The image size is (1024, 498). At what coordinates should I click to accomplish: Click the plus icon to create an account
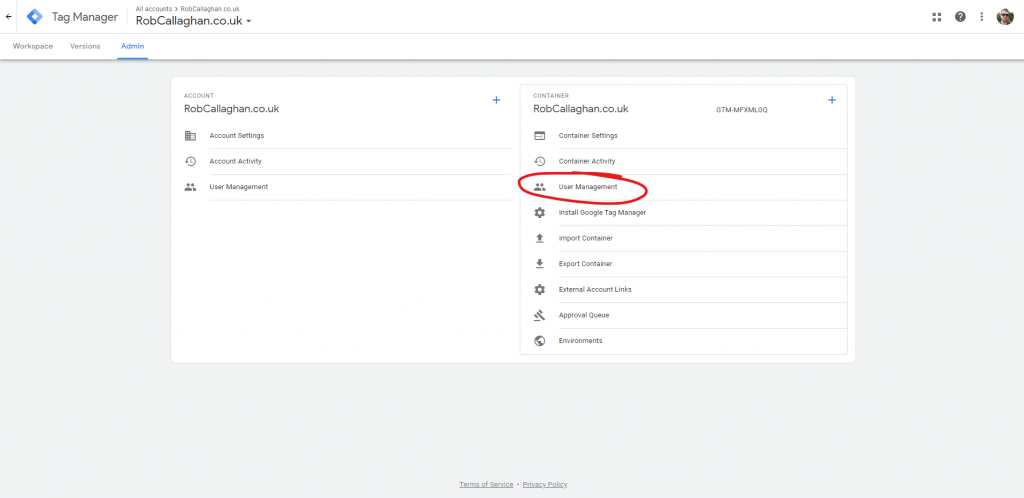point(496,100)
